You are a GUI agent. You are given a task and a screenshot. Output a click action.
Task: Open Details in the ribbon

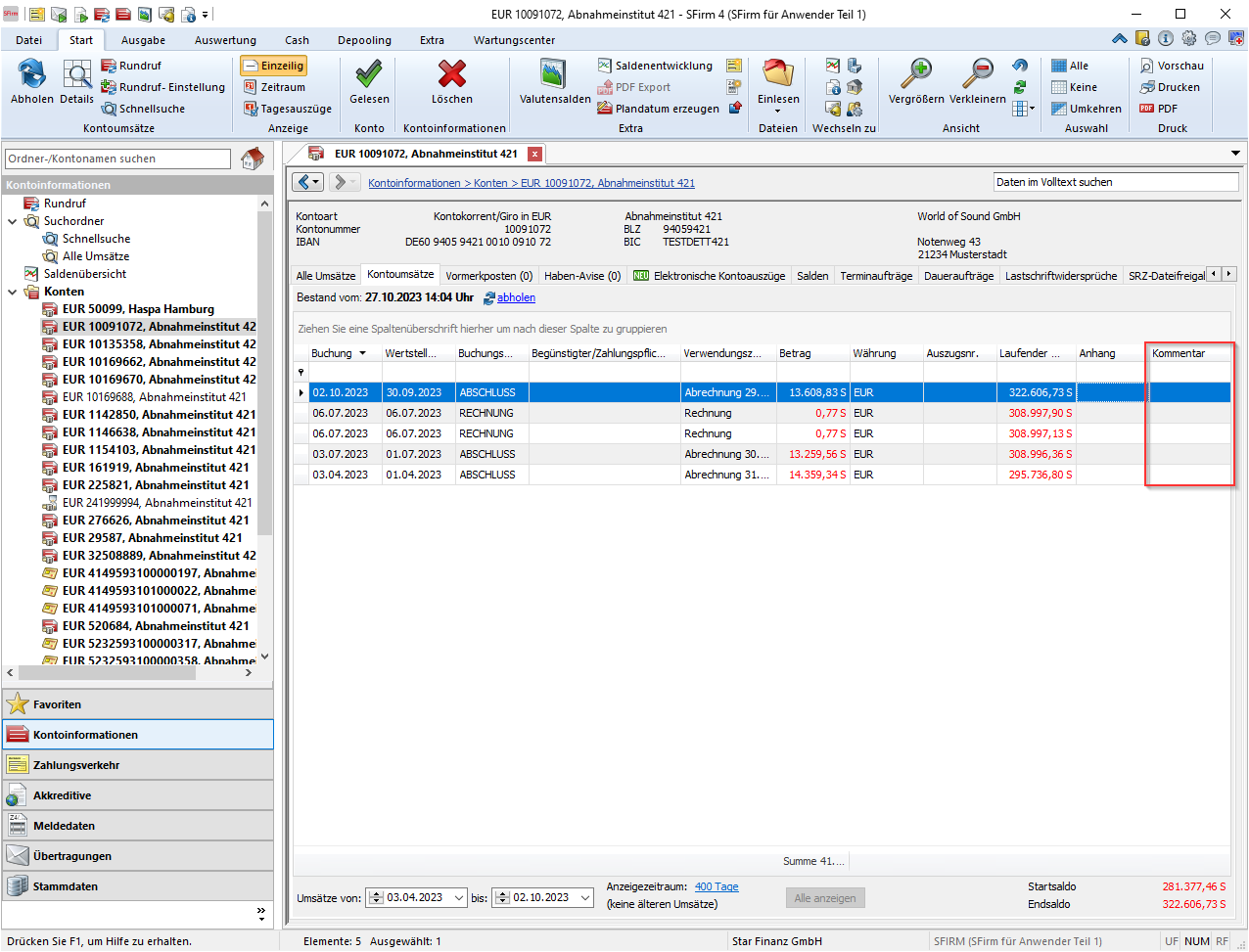[77, 74]
